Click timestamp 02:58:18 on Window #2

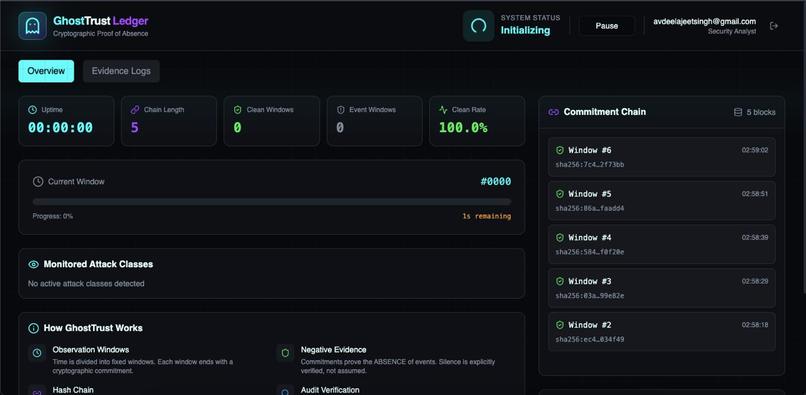coord(755,325)
